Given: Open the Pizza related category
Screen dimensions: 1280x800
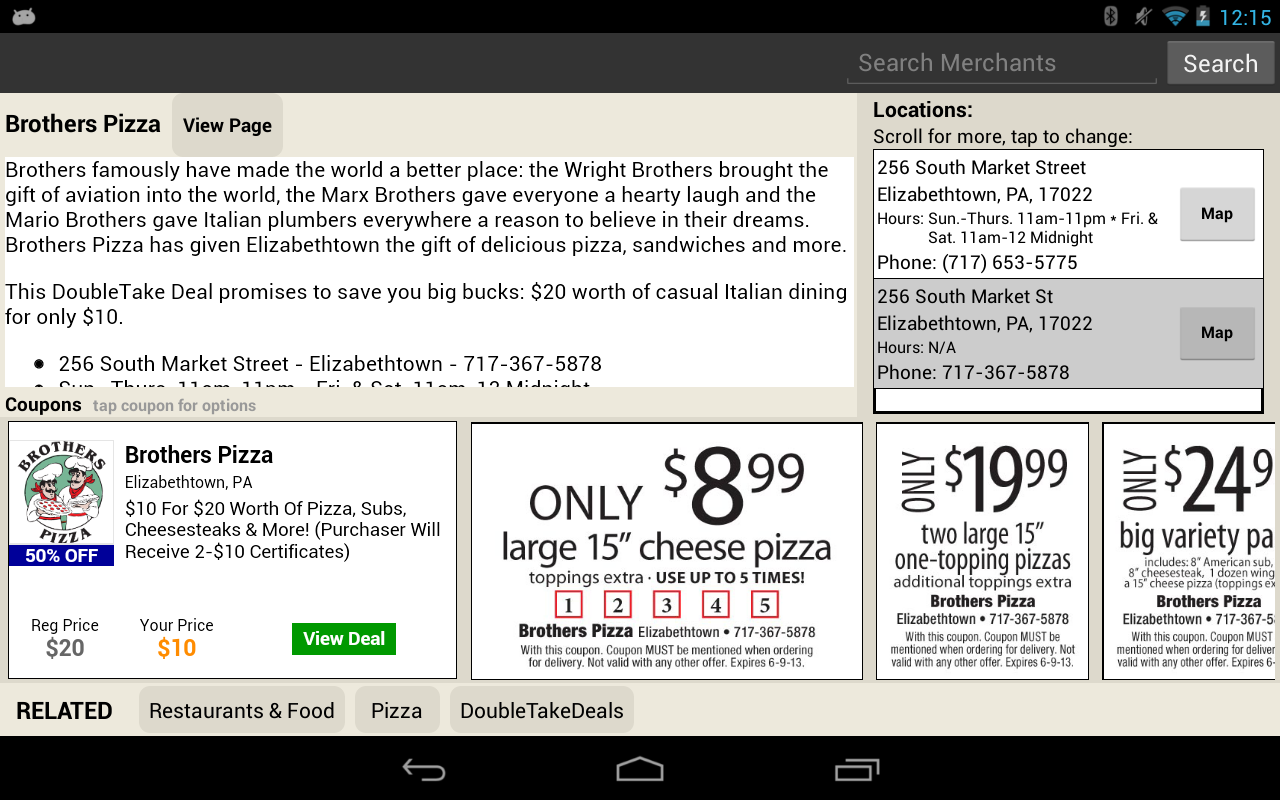Looking at the screenshot, I should pos(397,711).
